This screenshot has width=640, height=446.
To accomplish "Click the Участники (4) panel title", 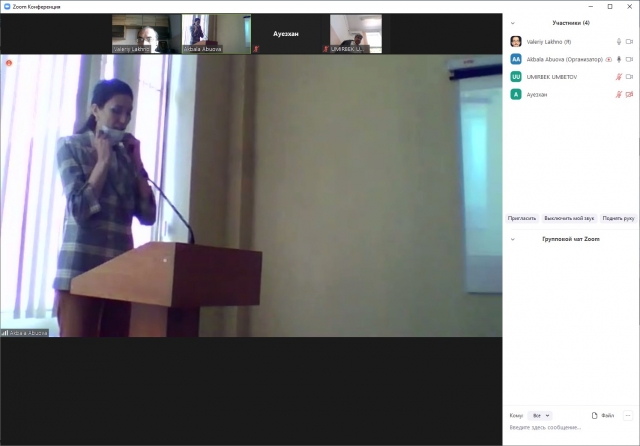I will pos(571,23).
